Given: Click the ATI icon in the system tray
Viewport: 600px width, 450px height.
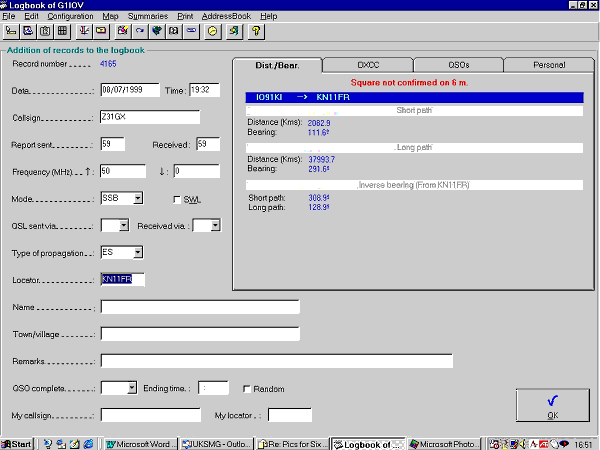Looking at the screenshot, I should tap(543, 444).
